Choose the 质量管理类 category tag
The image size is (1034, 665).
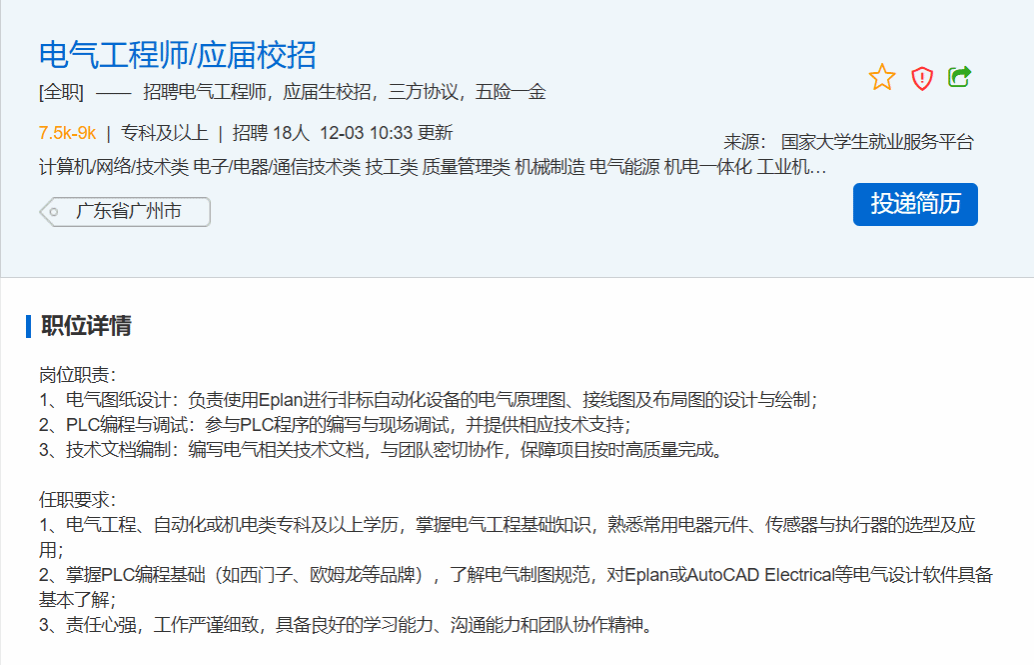(x=466, y=167)
